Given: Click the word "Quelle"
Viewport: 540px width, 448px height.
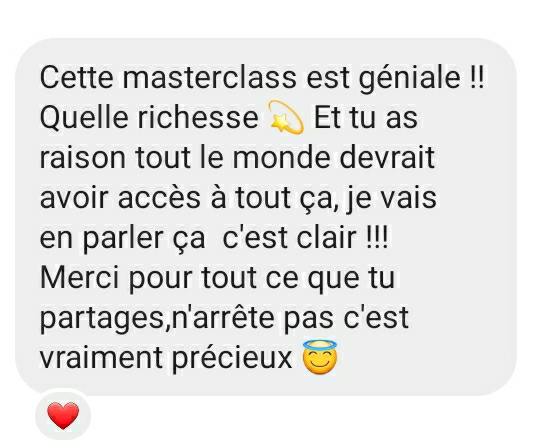Looking at the screenshot, I should (x=84, y=118).
